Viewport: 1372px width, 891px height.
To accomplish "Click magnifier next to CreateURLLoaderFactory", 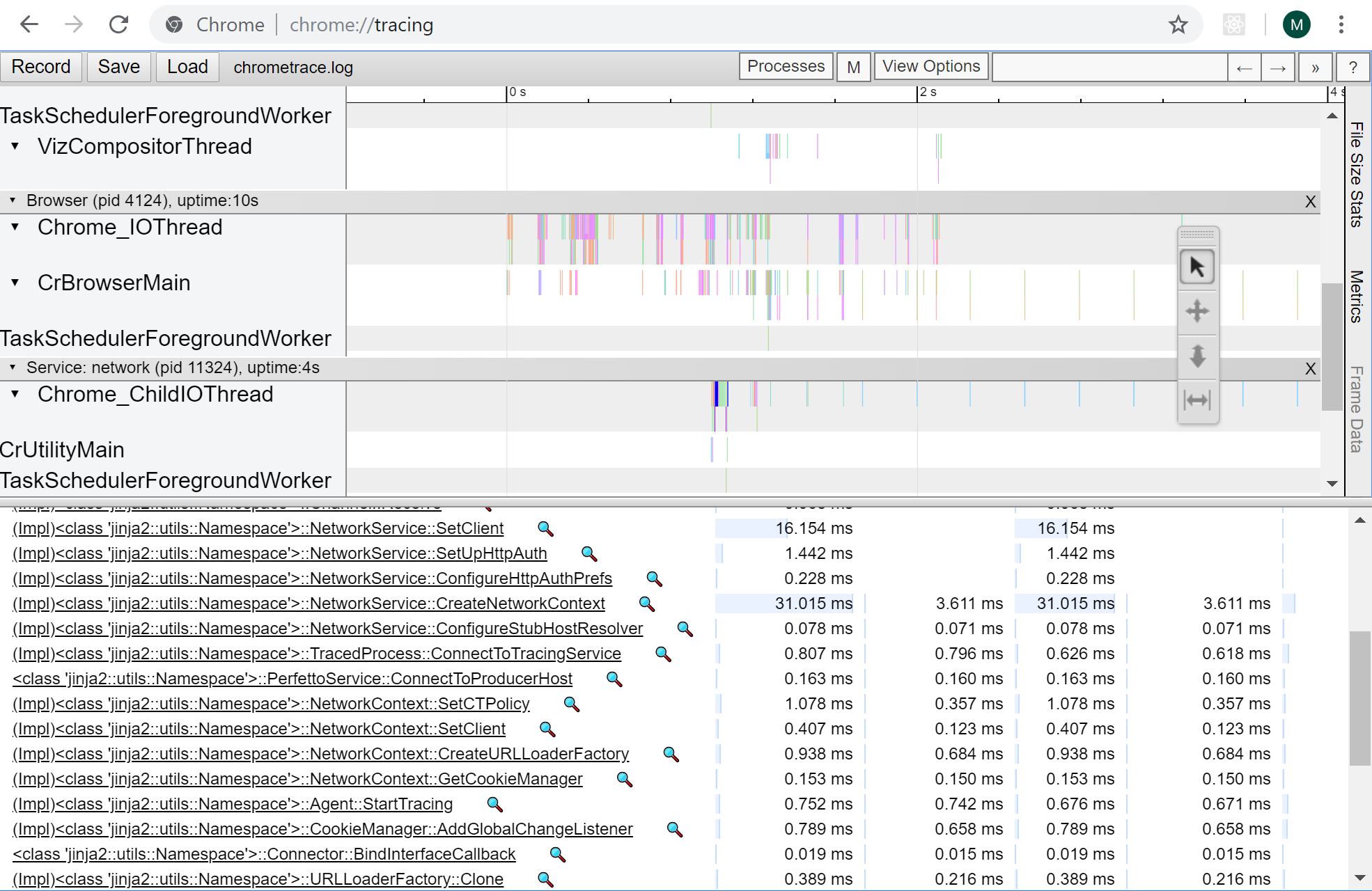I will click(x=671, y=755).
